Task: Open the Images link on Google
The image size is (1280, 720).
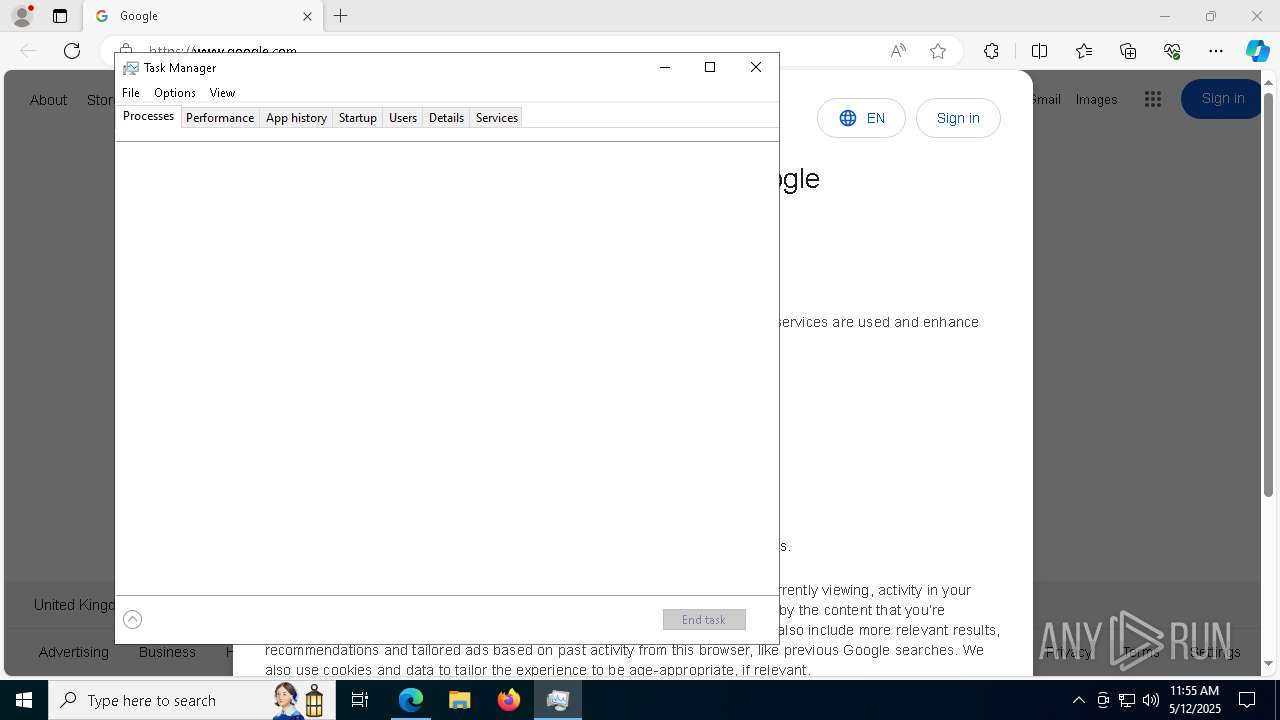Action: pos(1096,99)
